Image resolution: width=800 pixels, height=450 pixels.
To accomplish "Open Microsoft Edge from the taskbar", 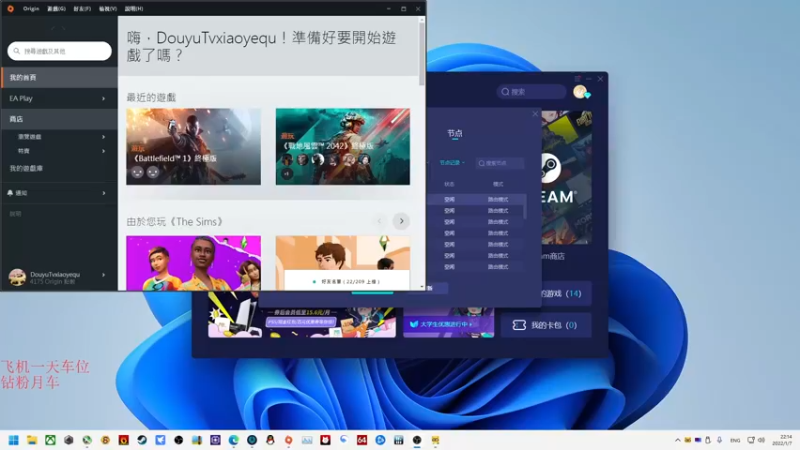I will (234, 440).
